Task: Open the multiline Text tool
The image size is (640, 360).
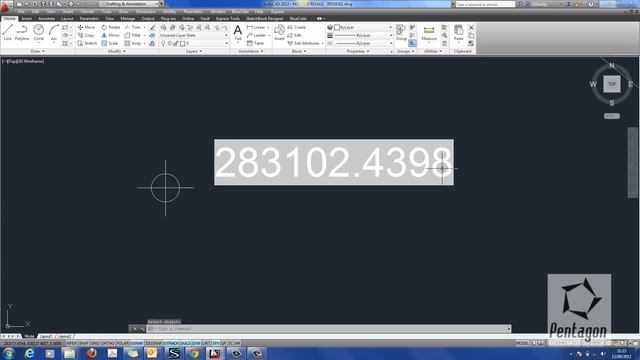Action: [x=238, y=33]
